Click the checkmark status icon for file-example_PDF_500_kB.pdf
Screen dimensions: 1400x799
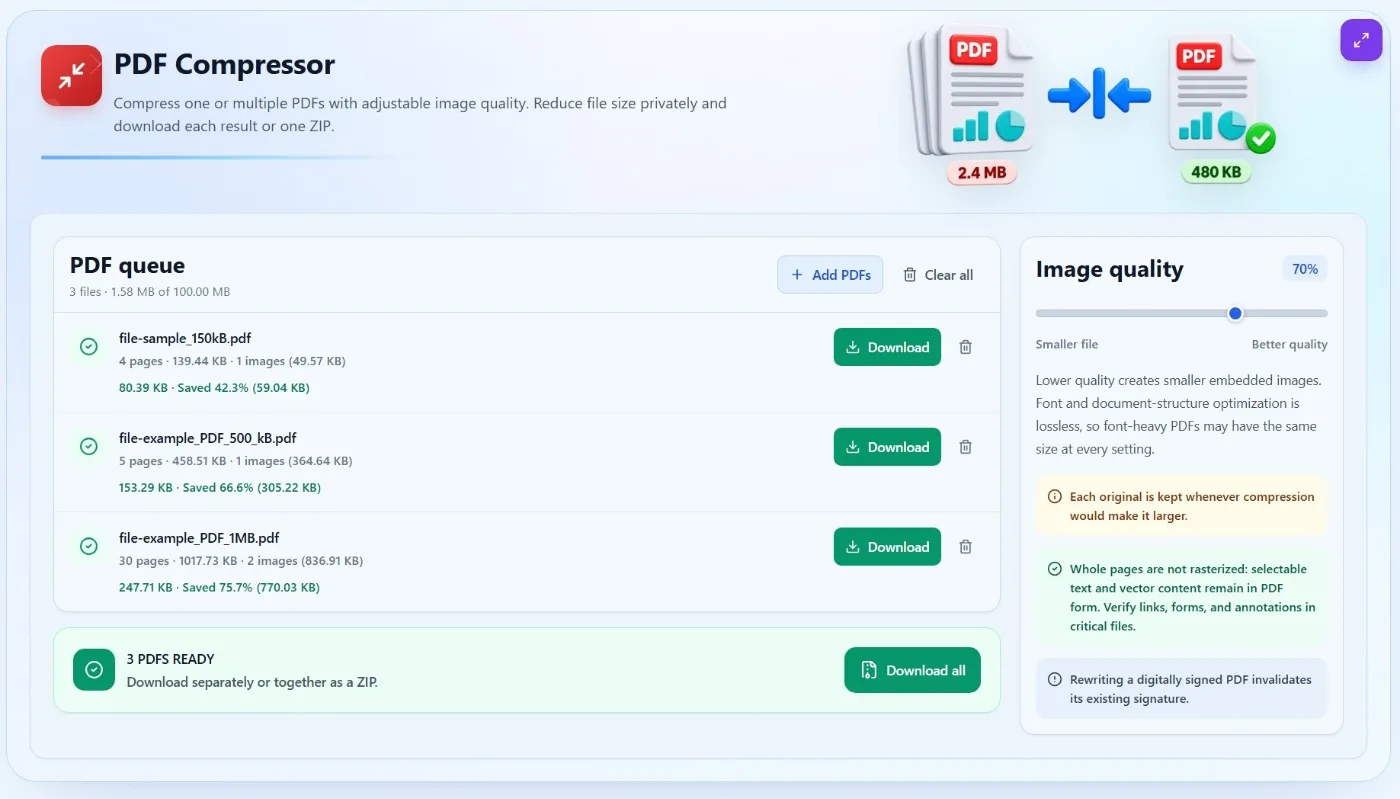click(89, 446)
